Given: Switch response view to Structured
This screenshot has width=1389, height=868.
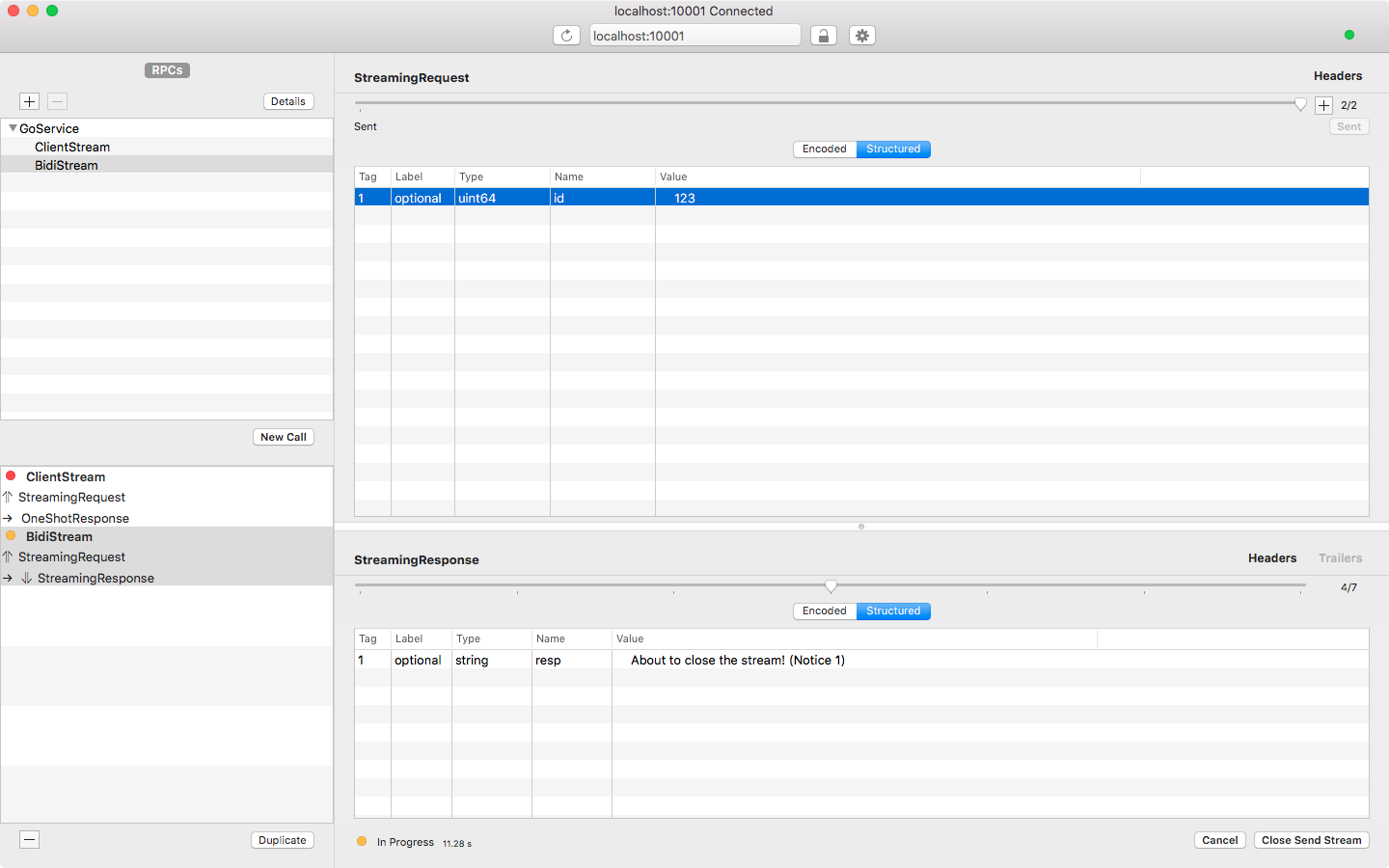Looking at the screenshot, I should coord(893,611).
